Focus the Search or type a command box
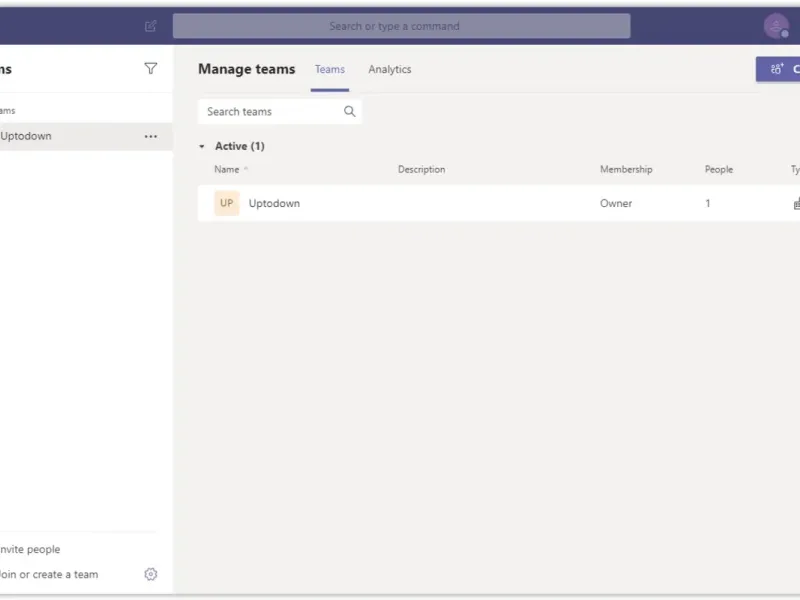This screenshot has height=600, width=800. (402, 26)
